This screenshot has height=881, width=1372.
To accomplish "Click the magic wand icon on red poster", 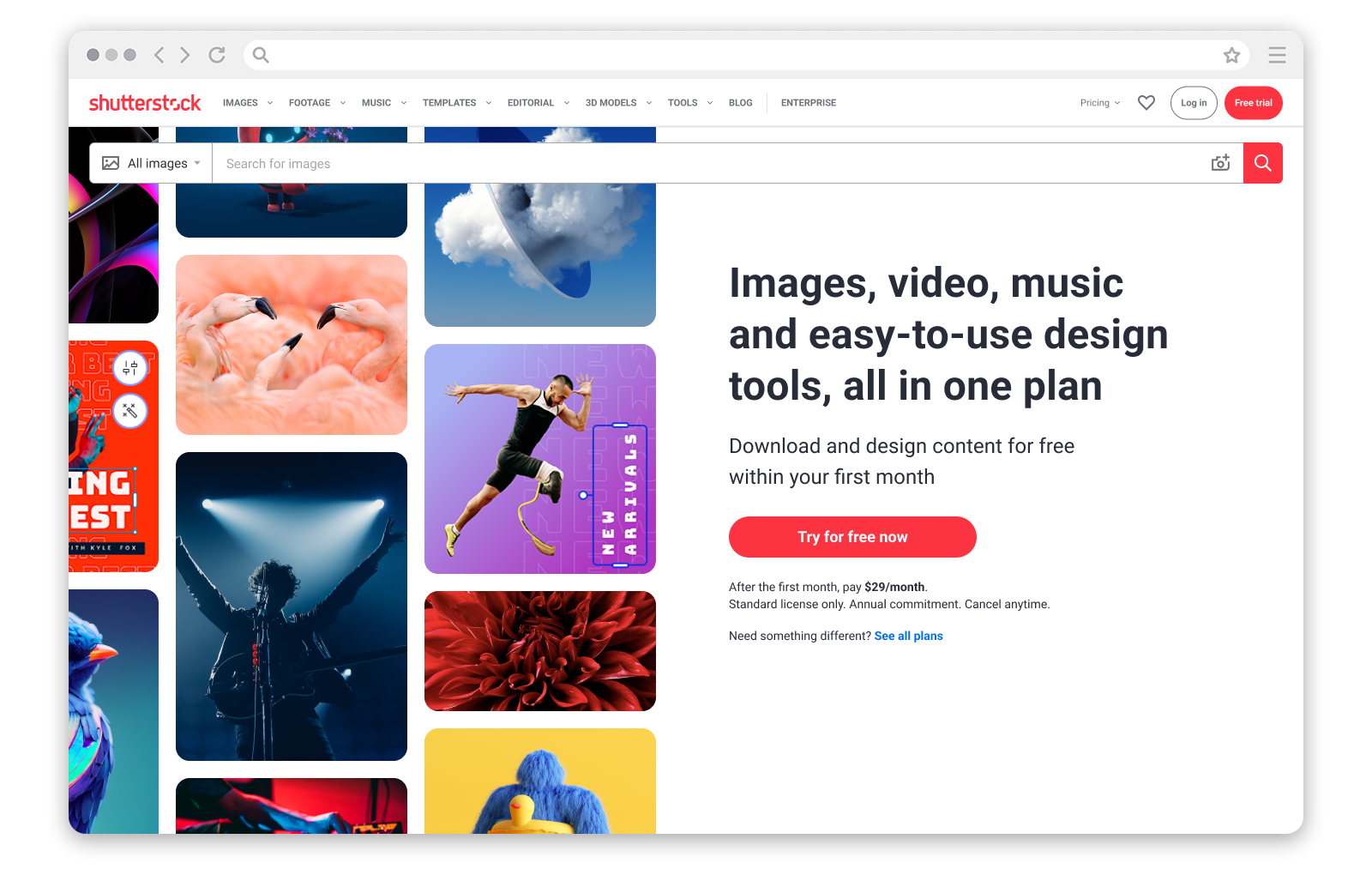I will (x=130, y=411).
